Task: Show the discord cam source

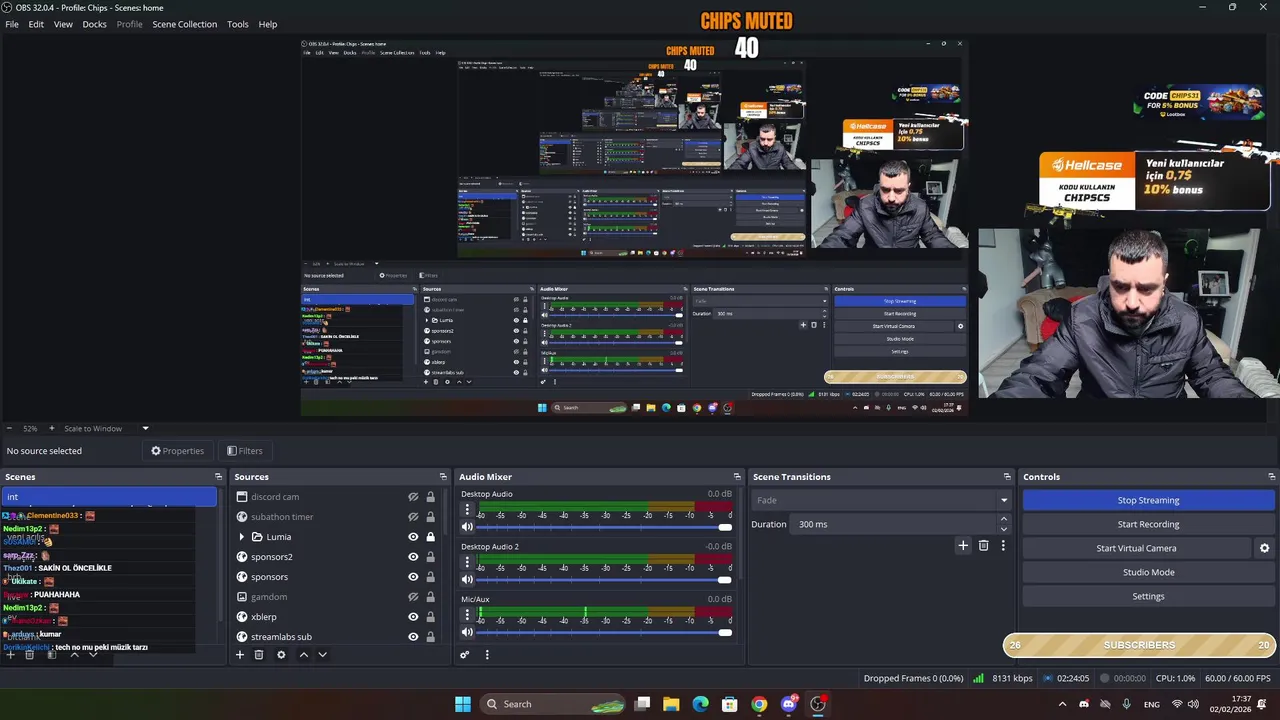Action: (413, 497)
